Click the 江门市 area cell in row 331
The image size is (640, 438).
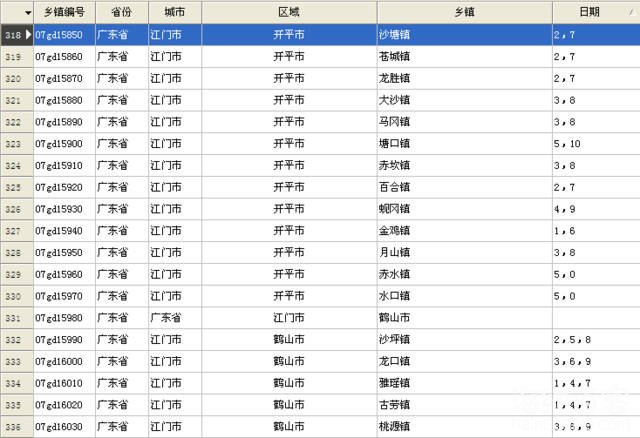289,318
